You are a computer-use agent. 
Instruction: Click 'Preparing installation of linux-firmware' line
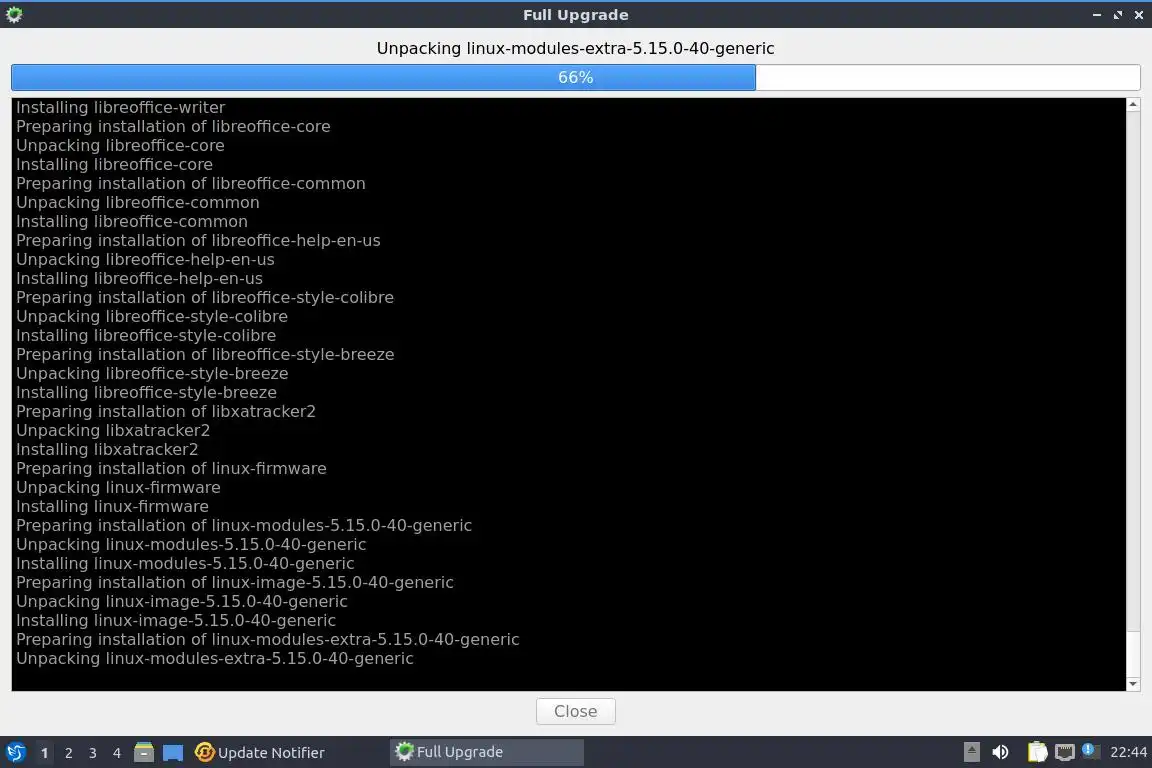pos(171,469)
